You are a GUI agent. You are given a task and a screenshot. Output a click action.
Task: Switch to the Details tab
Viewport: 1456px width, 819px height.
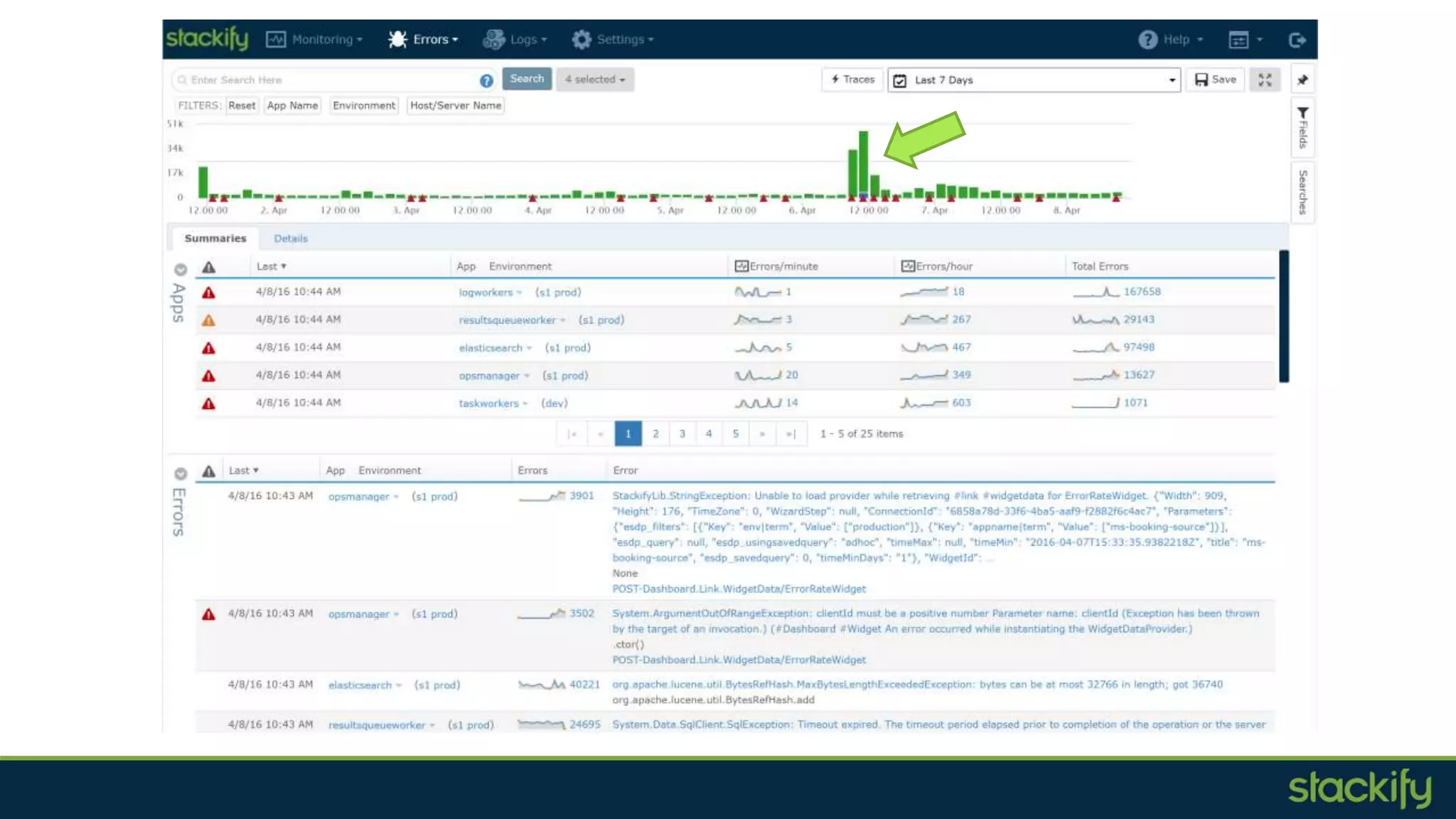tap(291, 238)
